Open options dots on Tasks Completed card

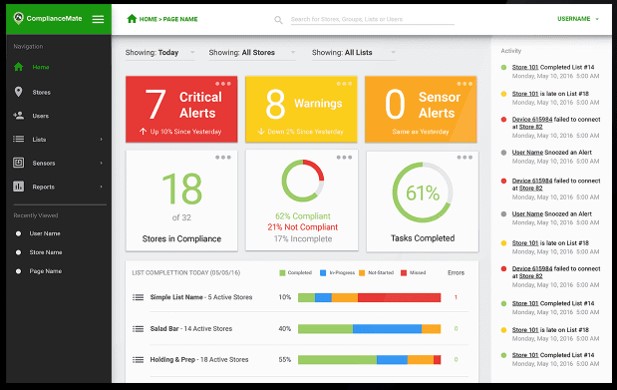(464, 157)
